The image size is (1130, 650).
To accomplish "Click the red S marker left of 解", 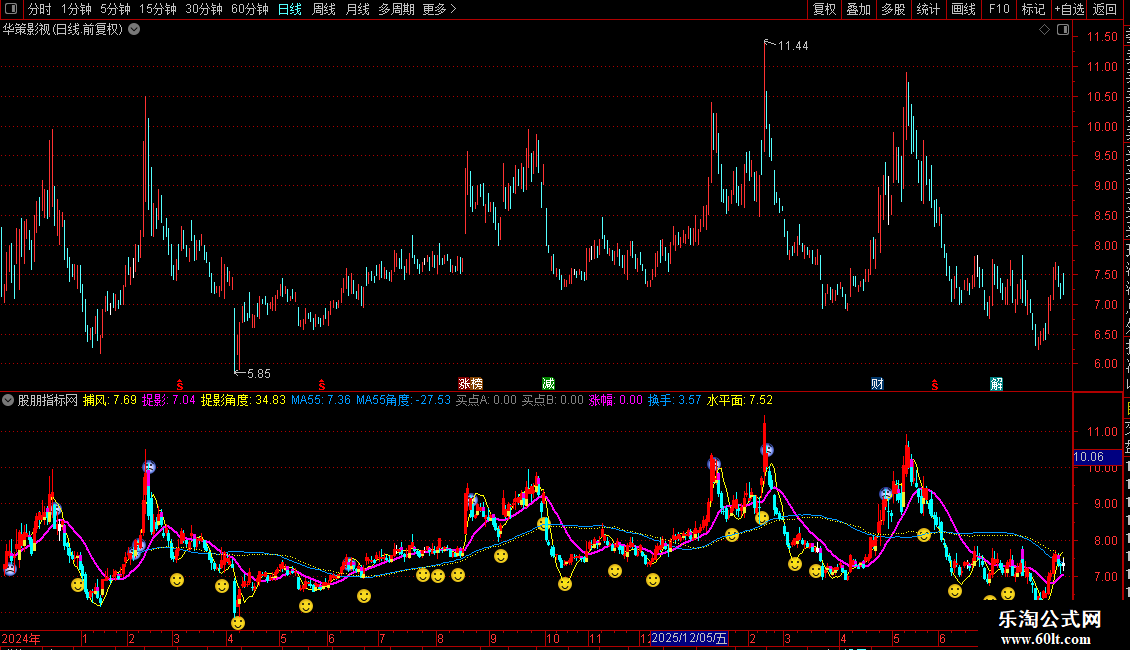I will pos(935,386).
